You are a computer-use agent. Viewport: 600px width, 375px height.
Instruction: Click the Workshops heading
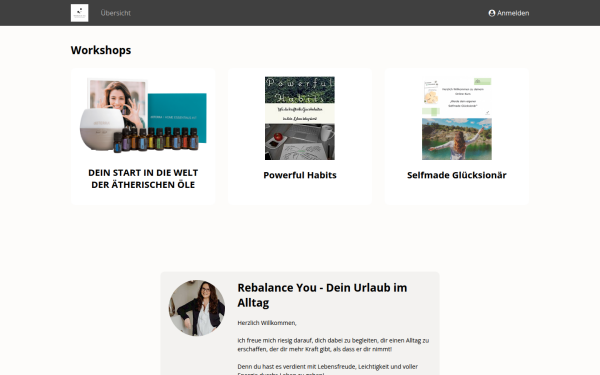click(101, 50)
